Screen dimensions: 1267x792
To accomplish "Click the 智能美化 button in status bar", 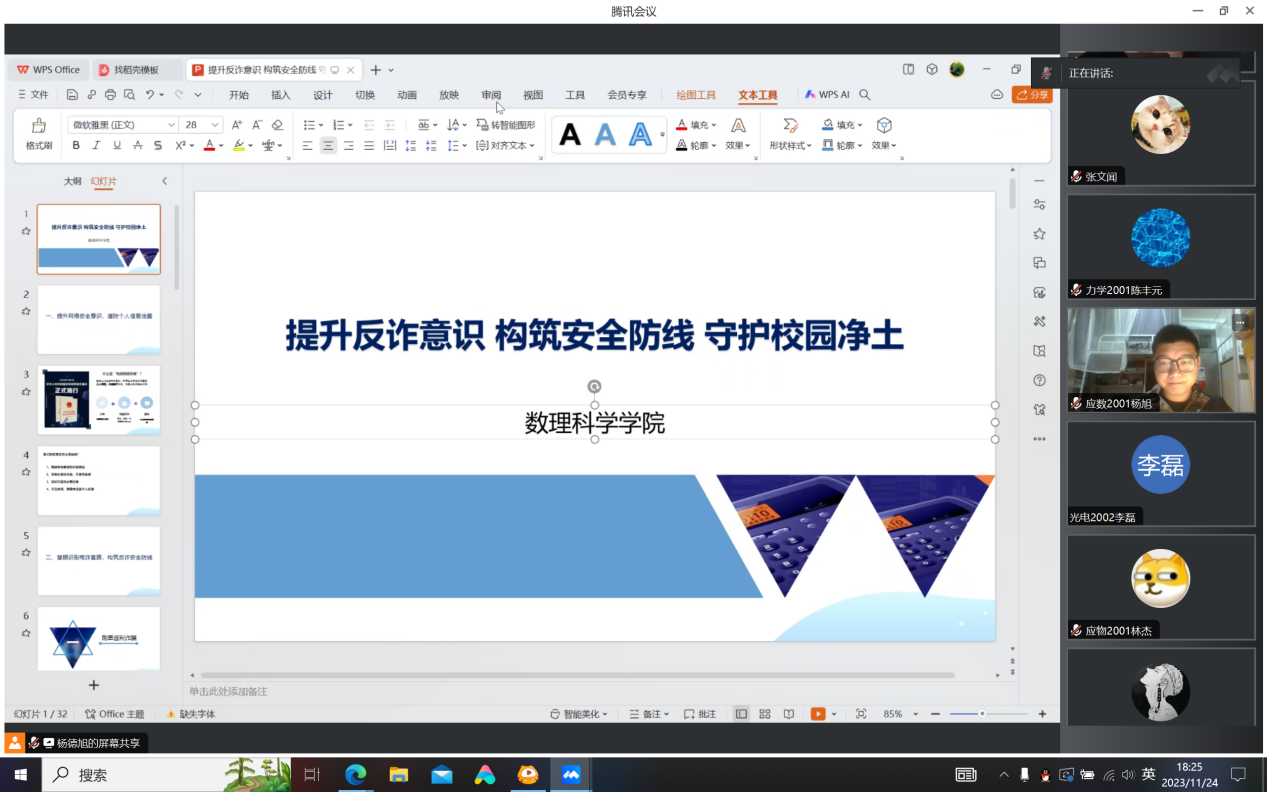I will coord(579,714).
